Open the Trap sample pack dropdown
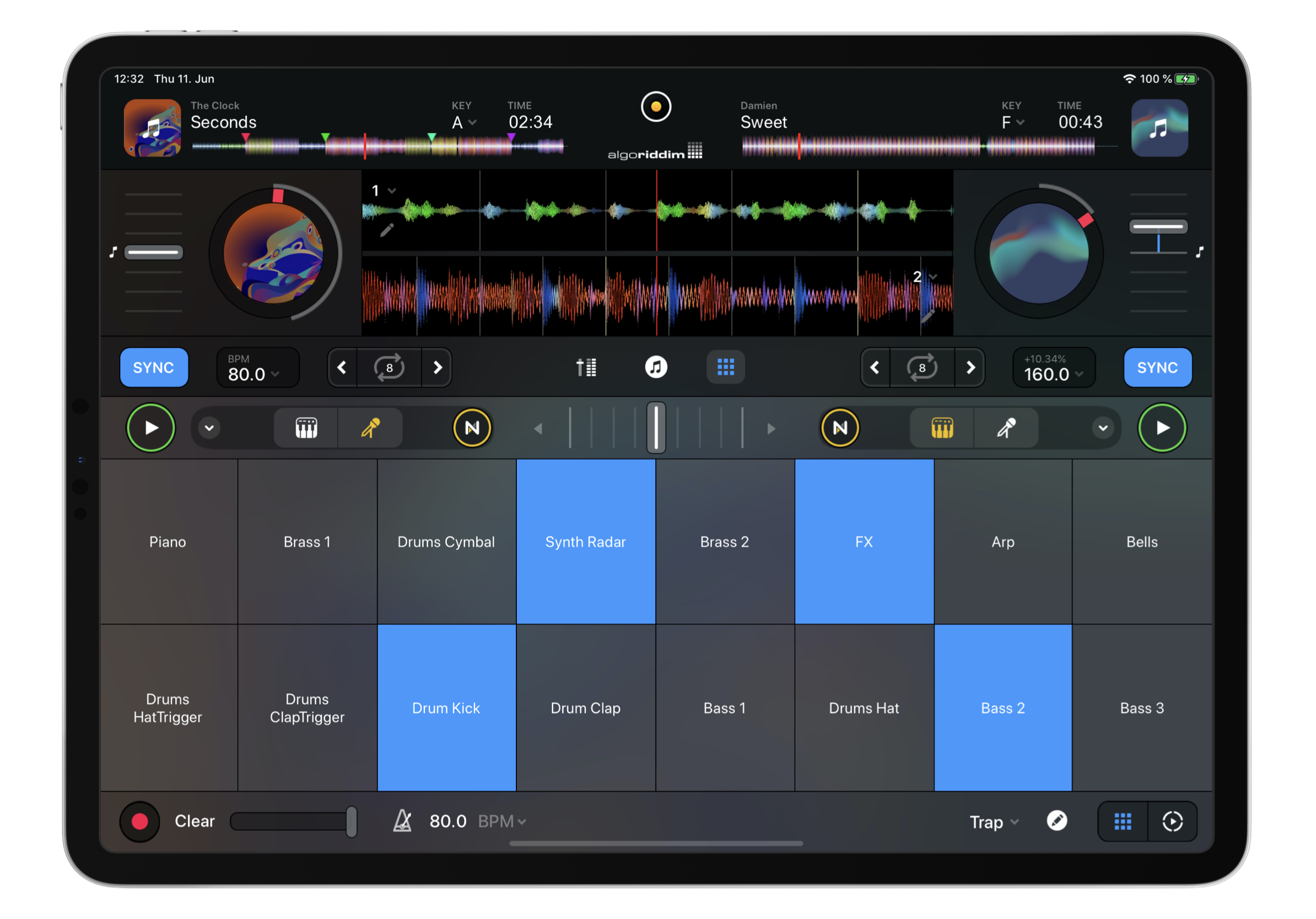 coord(993,821)
